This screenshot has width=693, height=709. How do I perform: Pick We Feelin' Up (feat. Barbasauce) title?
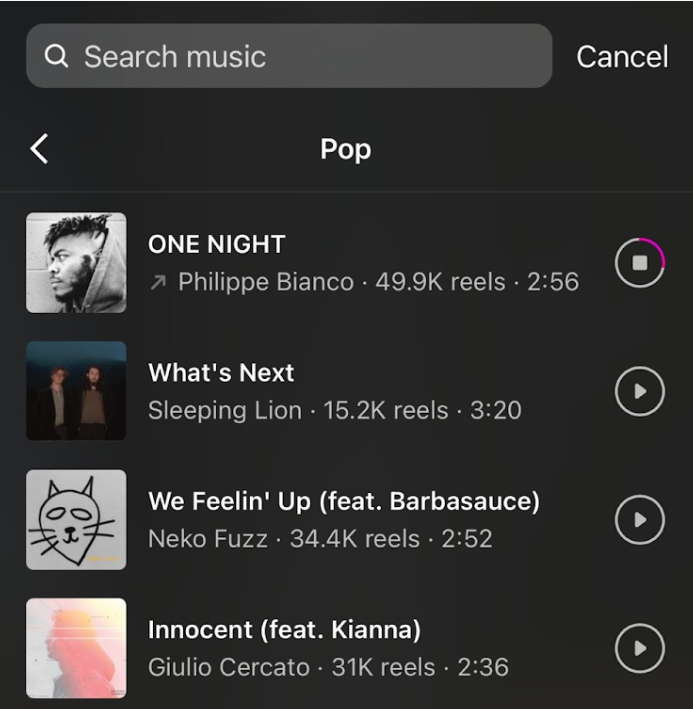[x=343, y=501]
